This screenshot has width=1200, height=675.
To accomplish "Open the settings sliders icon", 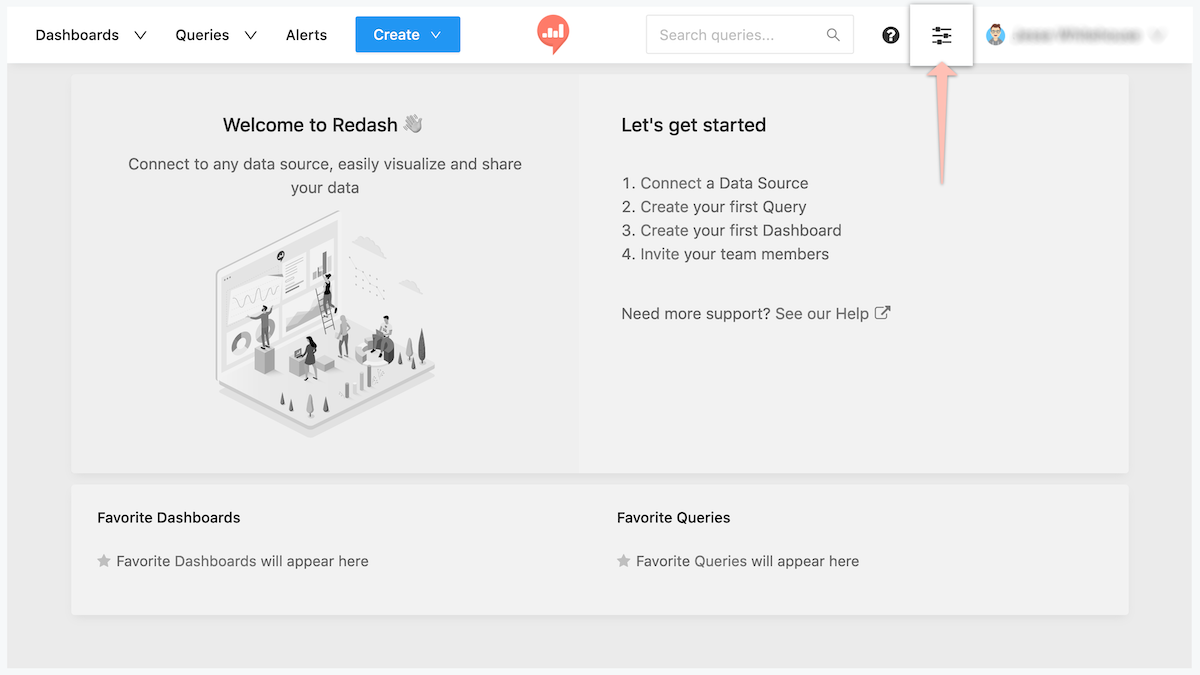I will click(941, 36).
